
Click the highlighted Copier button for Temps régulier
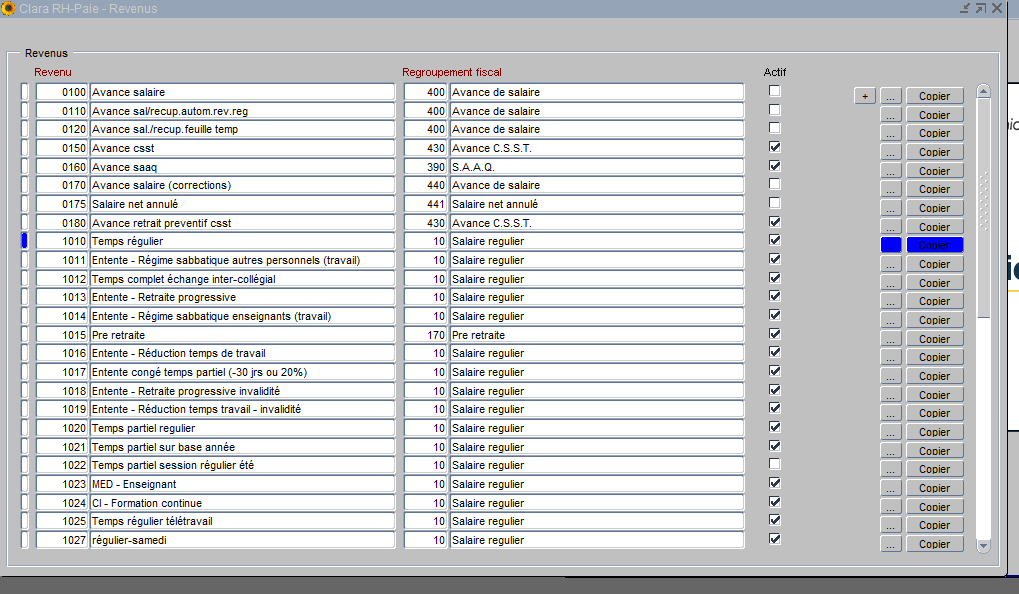click(x=934, y=245)
